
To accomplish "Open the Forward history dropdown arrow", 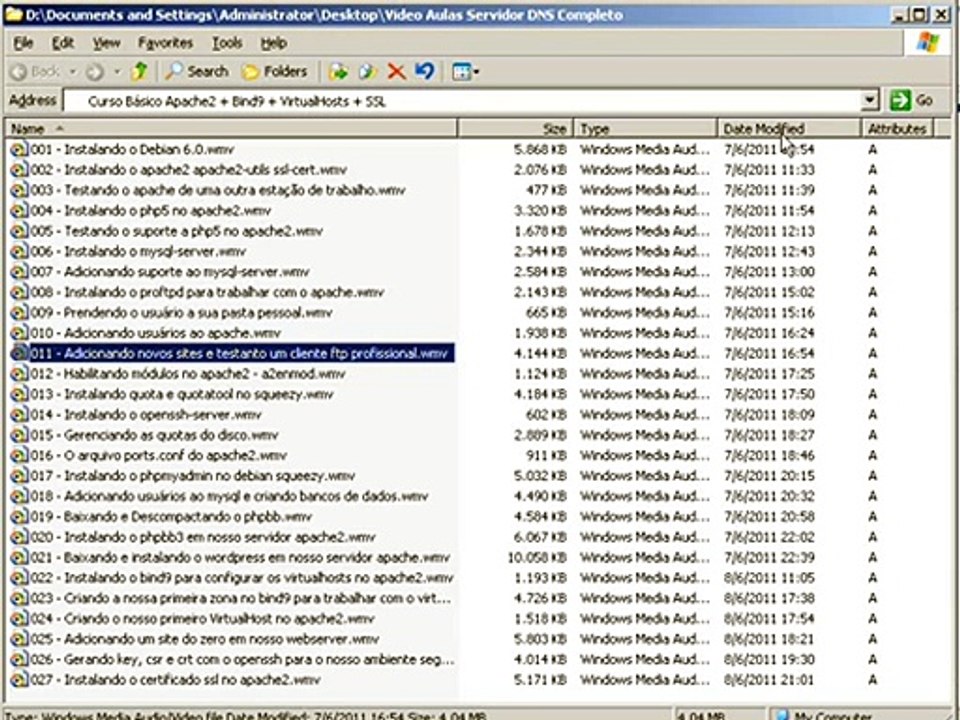I will click(x=116, y=72).
